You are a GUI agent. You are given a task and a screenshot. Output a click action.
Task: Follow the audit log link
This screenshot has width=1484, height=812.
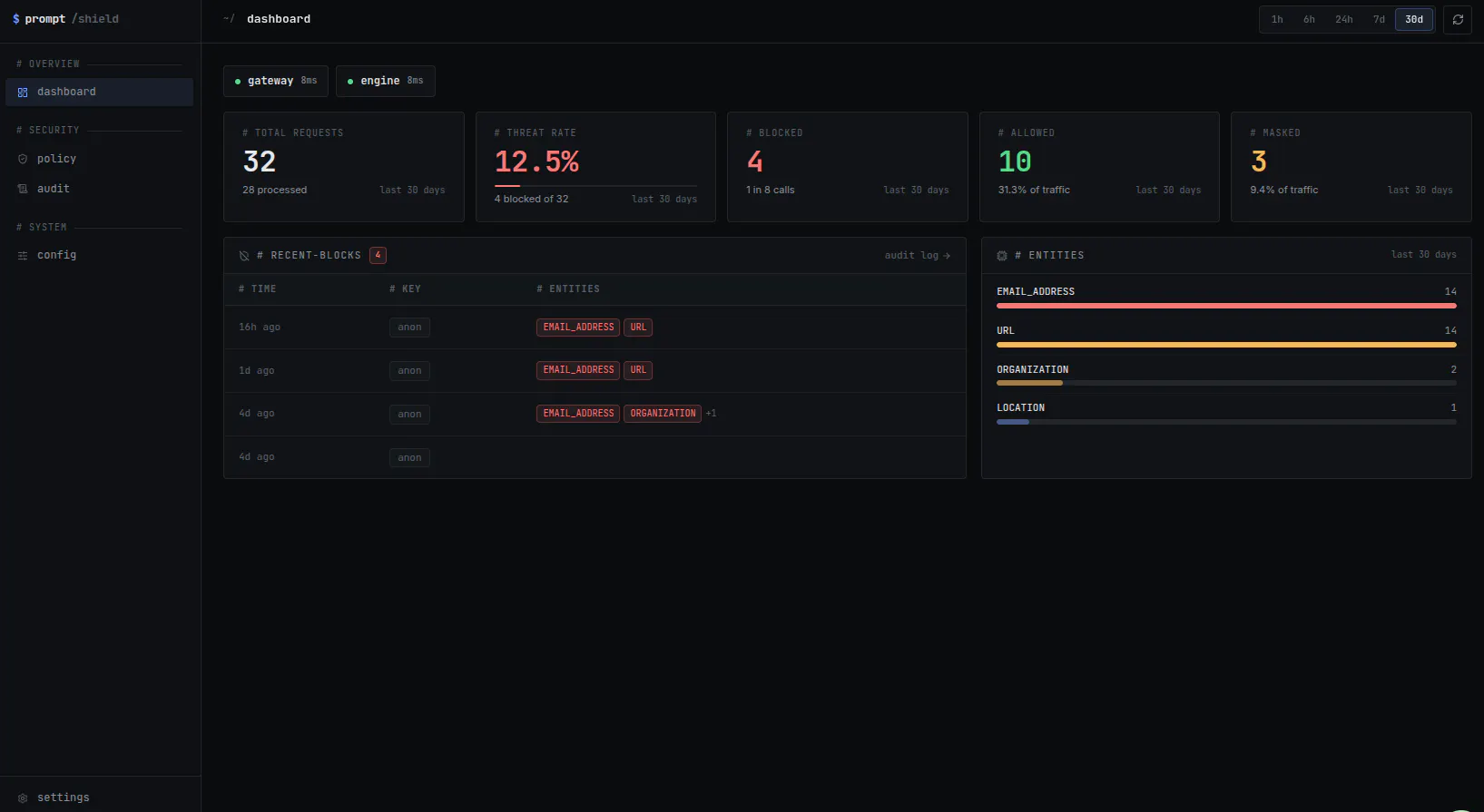918,256
